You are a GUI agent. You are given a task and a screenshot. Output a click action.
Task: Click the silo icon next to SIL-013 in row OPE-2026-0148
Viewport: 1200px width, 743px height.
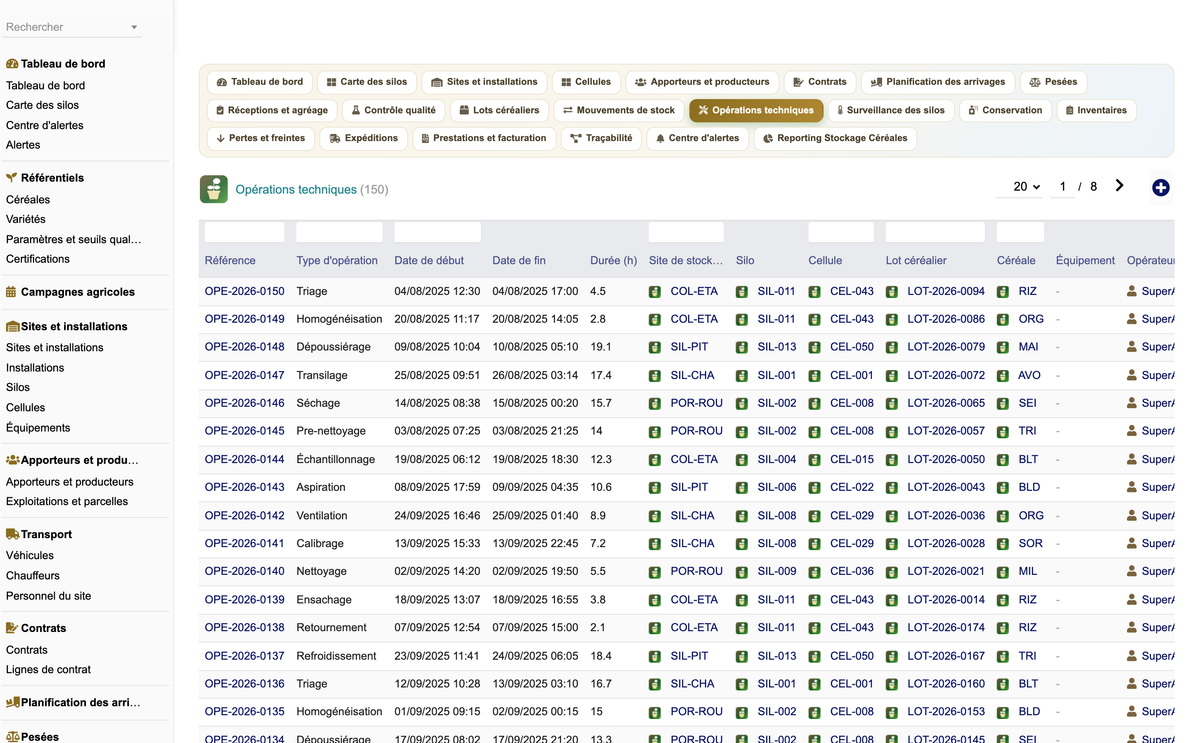click(x=742, y=347)
